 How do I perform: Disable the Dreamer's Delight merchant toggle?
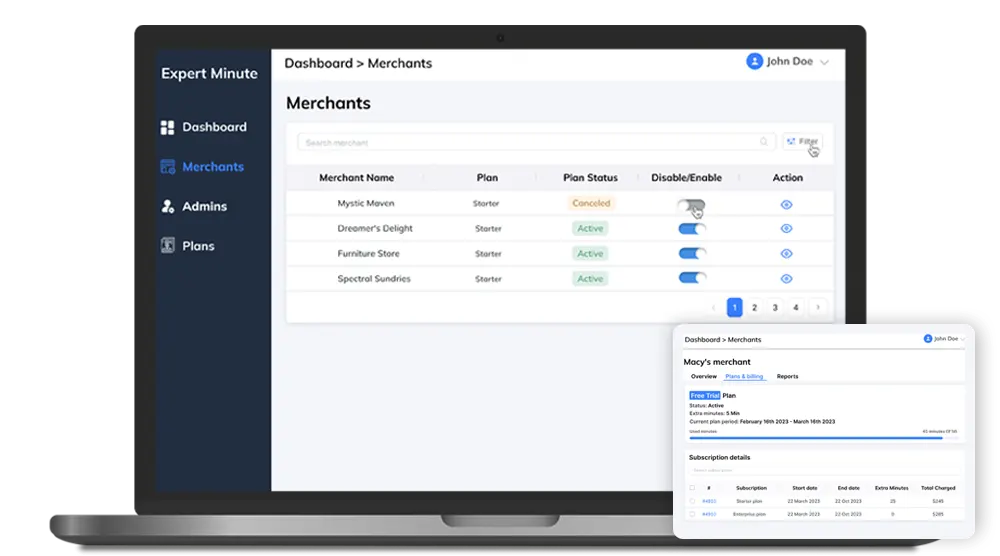[x=692, y=228]
